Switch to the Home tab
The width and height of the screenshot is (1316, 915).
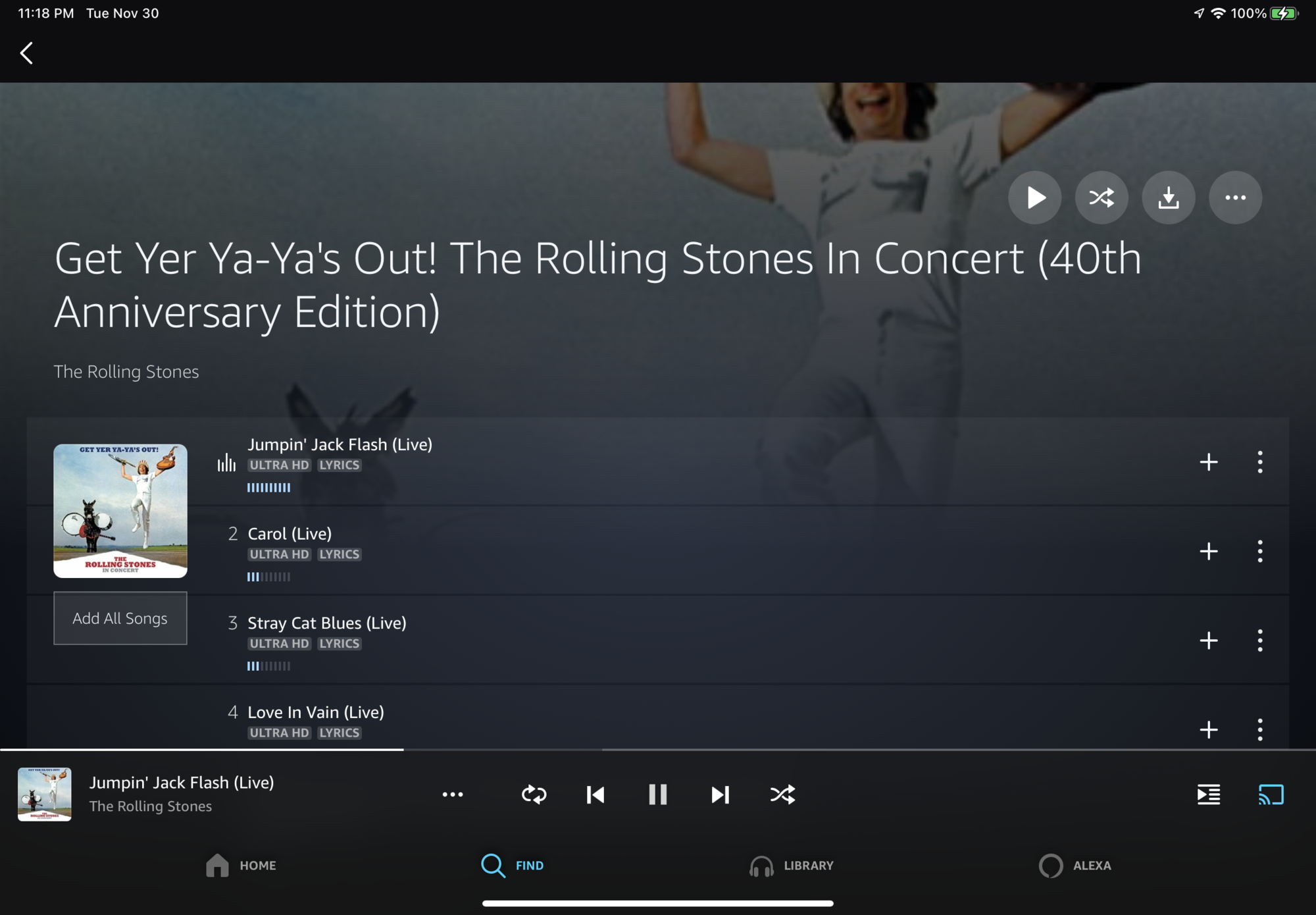point(241,866)
